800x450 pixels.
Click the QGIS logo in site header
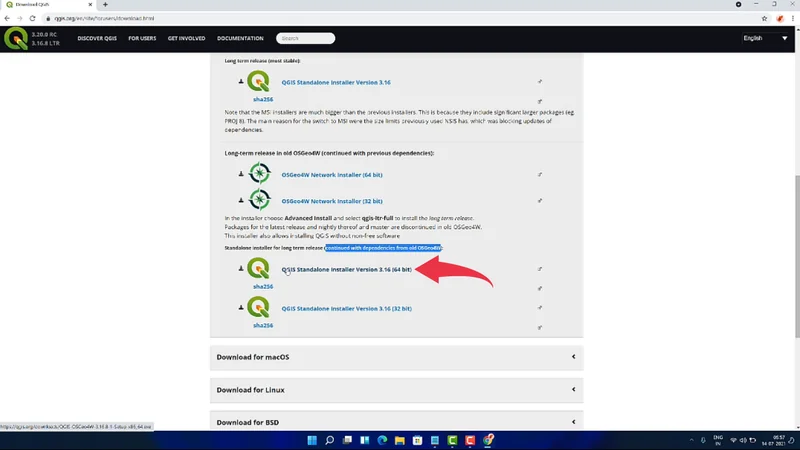point(16,38)
